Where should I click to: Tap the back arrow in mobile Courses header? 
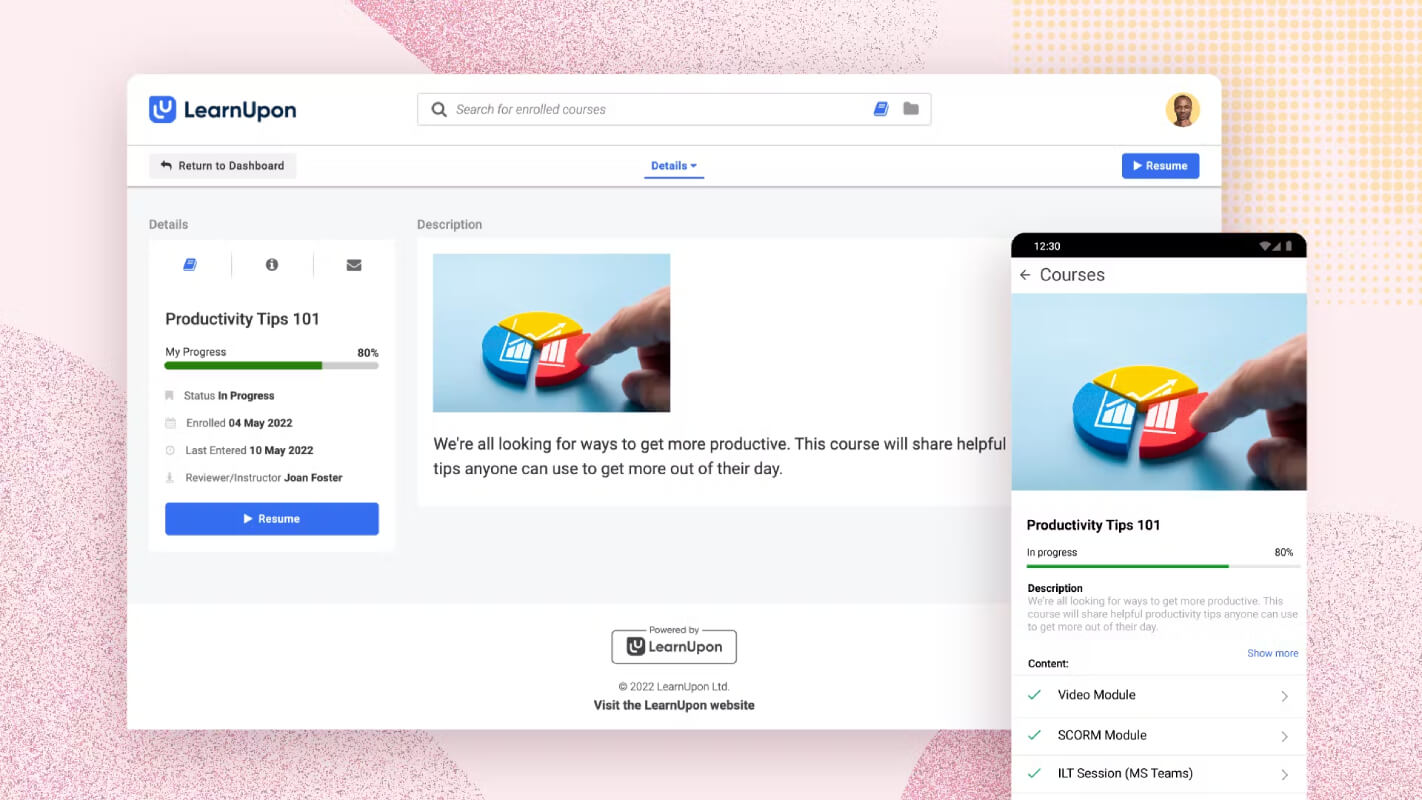point(1025,275)
